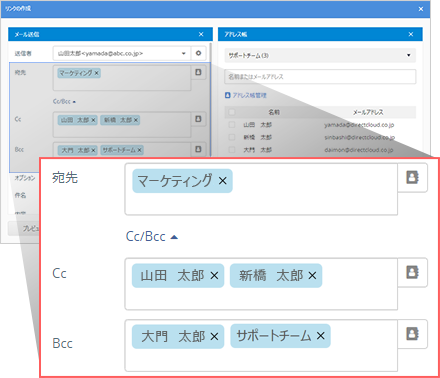This screenshot has width=440, height=378.
Task: Close the メール送信 panel
Action: tap(201, 34)
